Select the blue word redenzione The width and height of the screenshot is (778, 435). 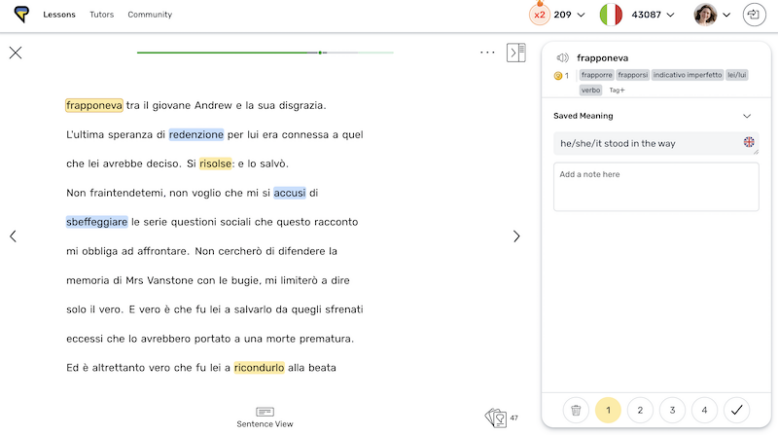point(196,134)
